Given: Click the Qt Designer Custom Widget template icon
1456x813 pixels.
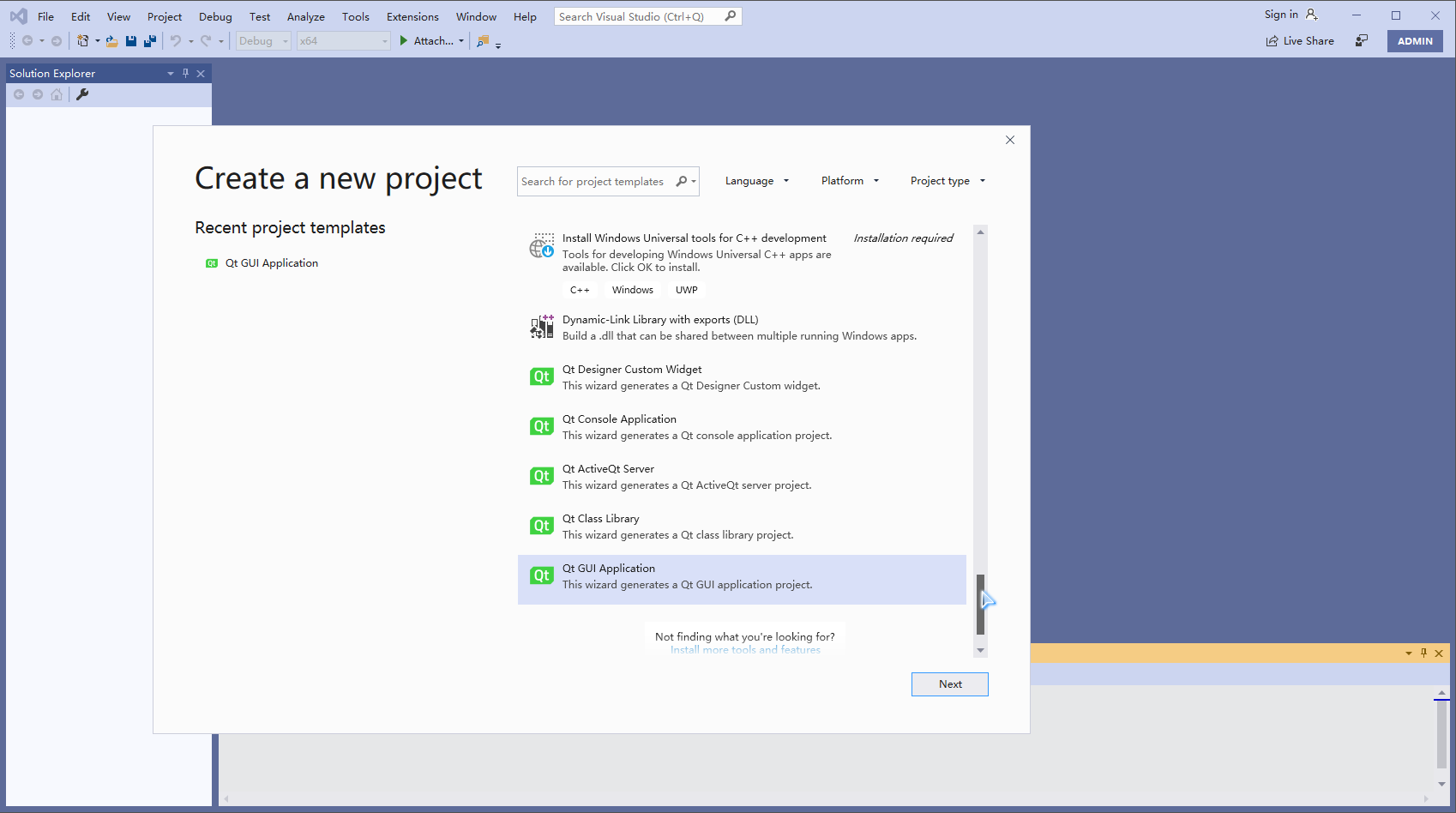Looking at the screenshot, I should [541, 376].
